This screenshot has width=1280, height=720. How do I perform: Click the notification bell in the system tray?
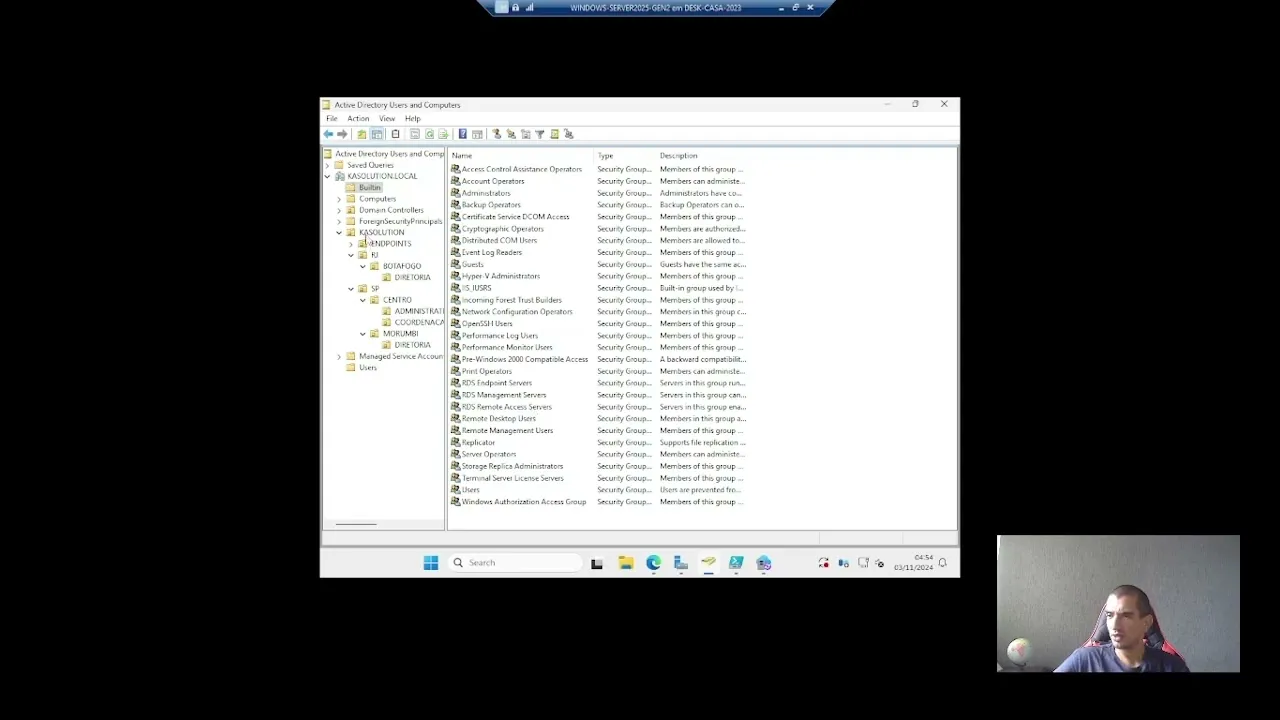(x=942, y=563)
